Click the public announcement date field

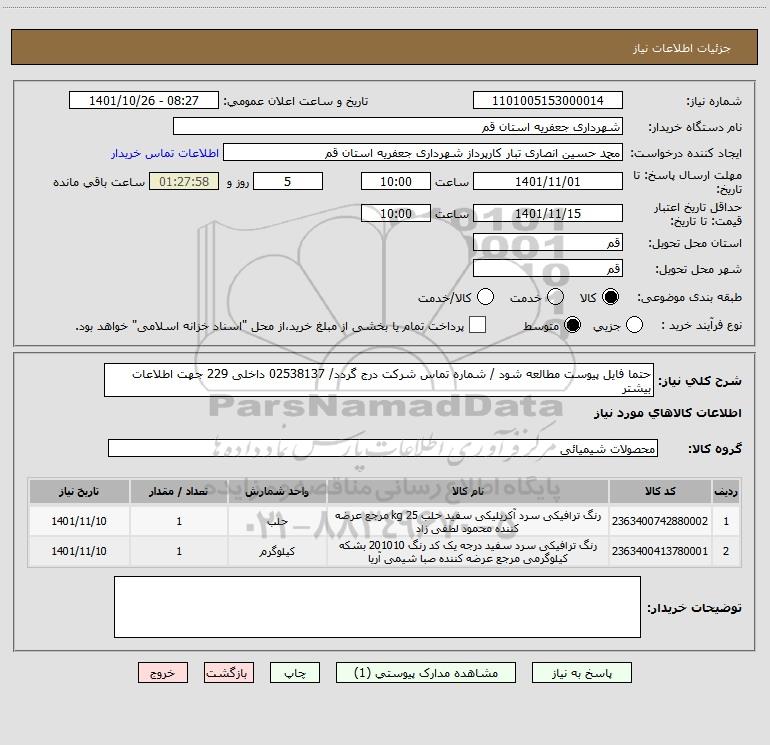pyautogui.click(x=144, y=101)
